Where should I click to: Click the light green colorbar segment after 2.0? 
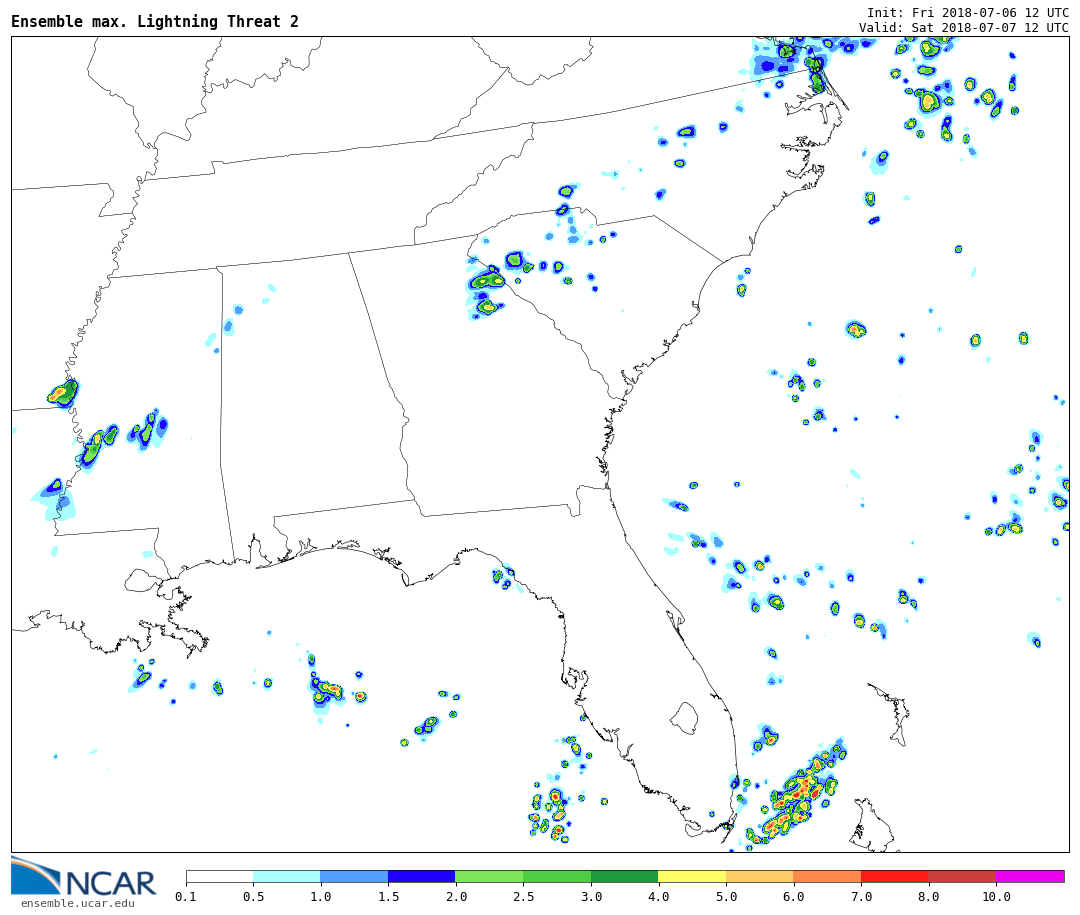point(490,876)
